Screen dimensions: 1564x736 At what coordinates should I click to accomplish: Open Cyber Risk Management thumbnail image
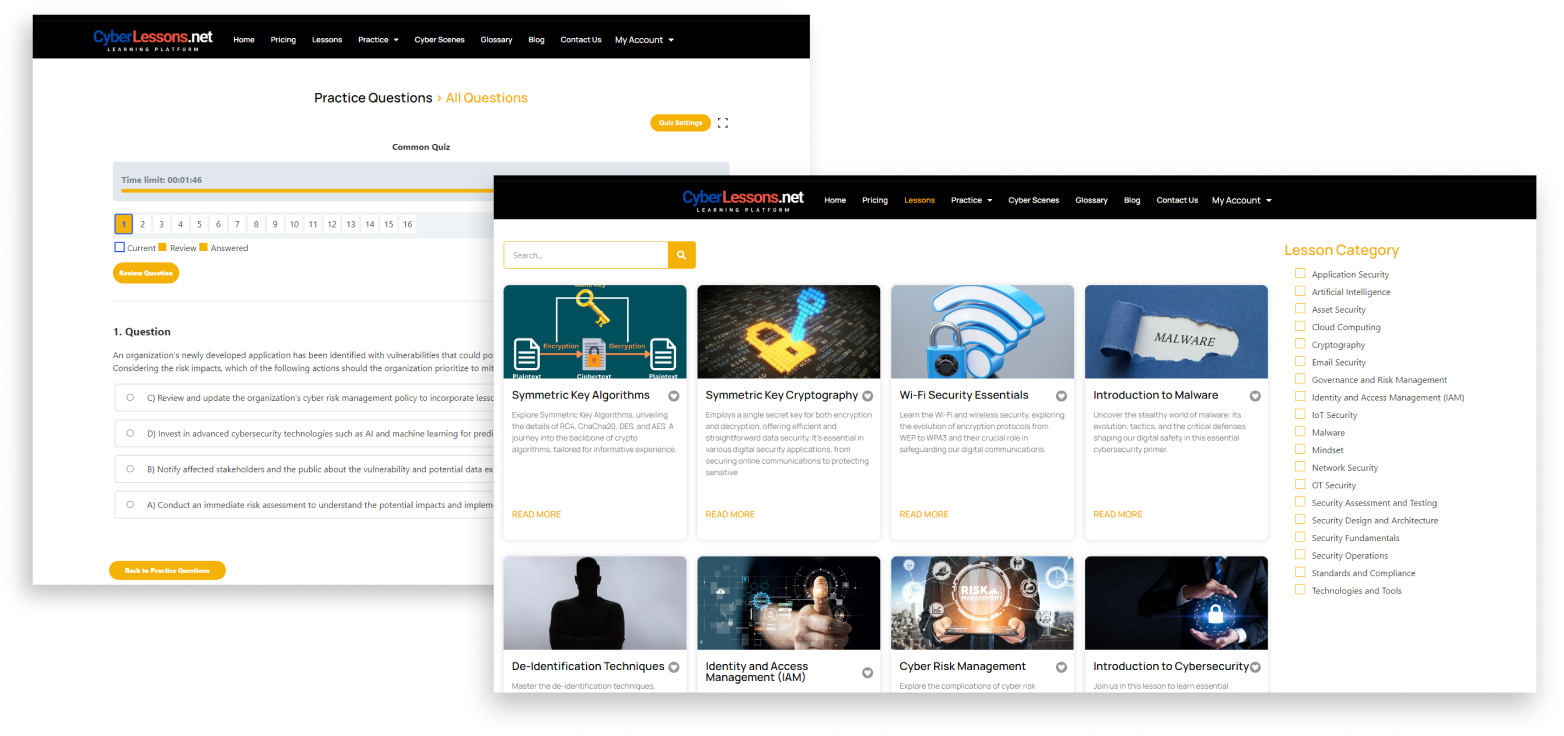982,603
